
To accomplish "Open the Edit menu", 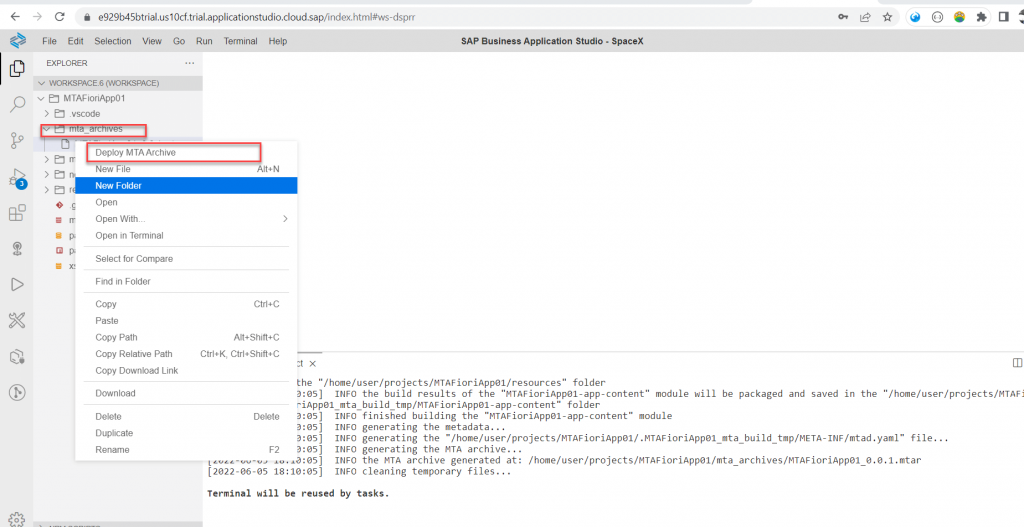I will [x=76, y=40].
